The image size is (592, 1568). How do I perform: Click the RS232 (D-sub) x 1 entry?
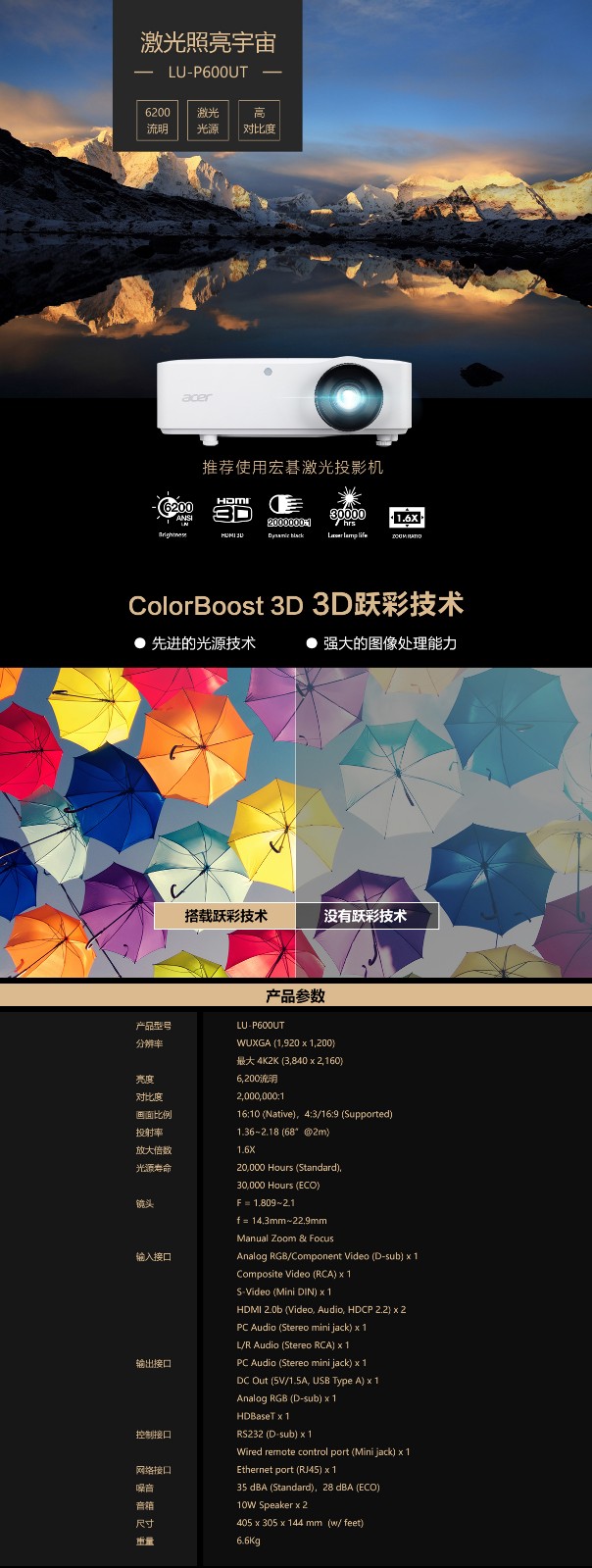pyautogui.click(x=274, y=1434)
